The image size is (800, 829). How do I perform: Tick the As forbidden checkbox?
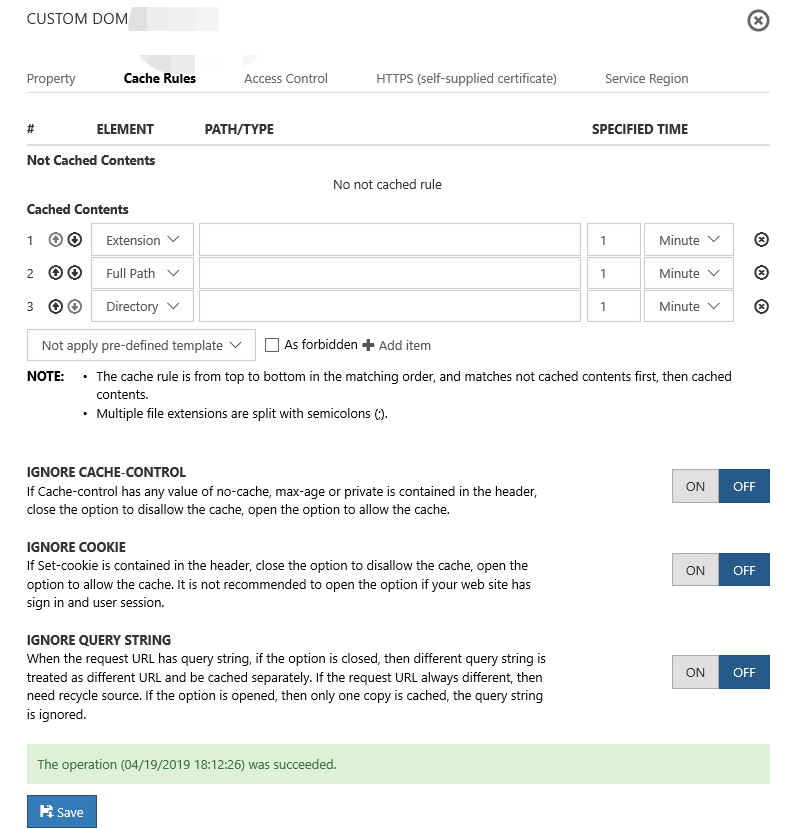coord(272,345)
